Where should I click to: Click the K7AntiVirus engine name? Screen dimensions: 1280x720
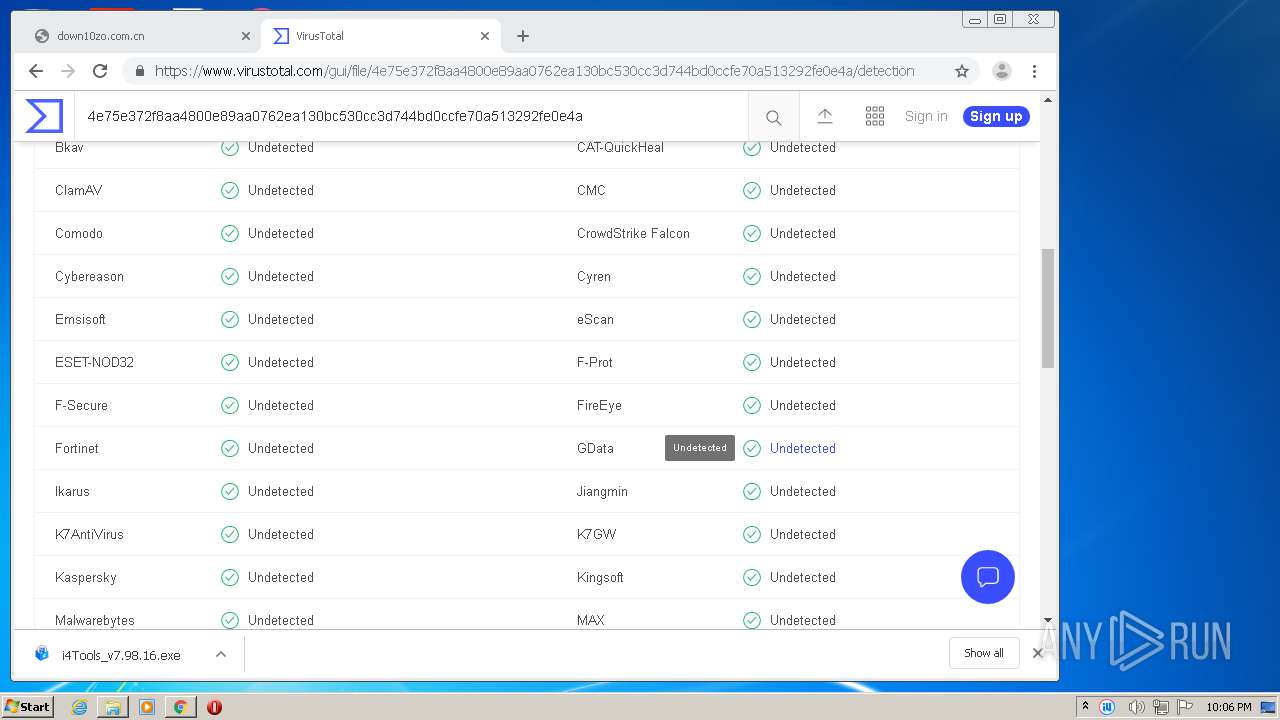click(x=89, y=534)
